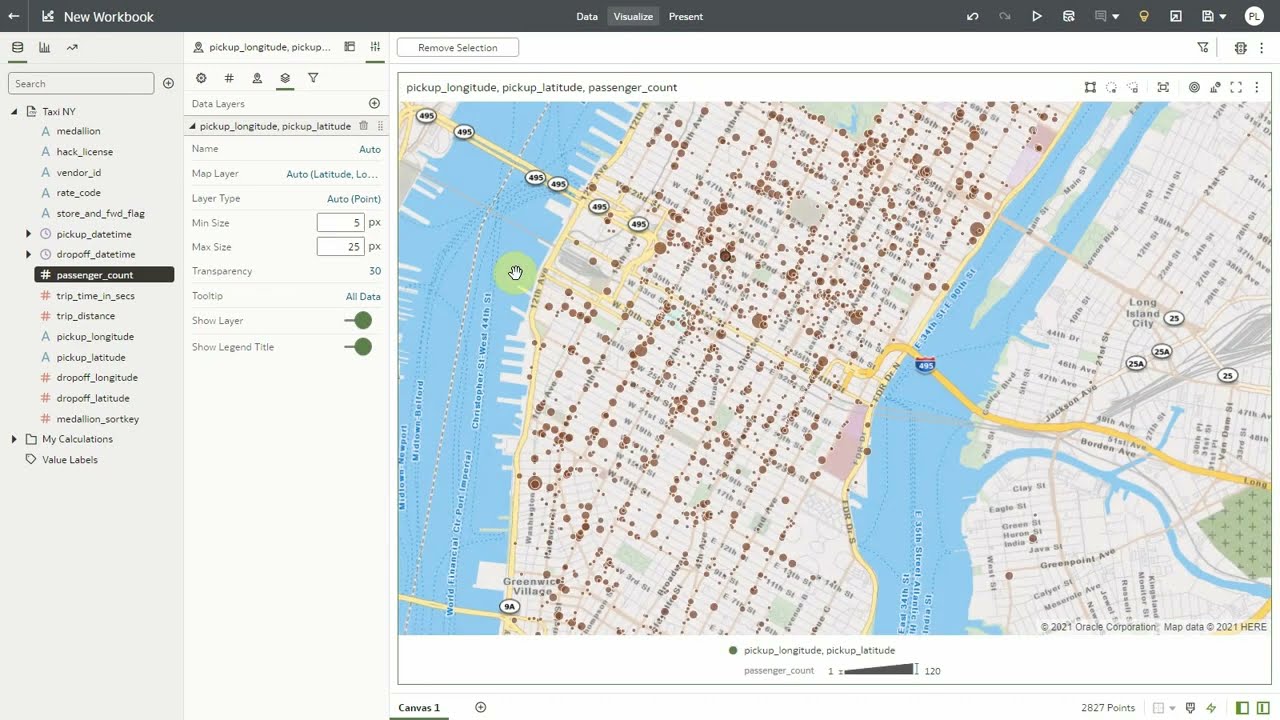Select the hack_license column
The height and width of the screenshot is (720, 1280).
click(84, 152)
